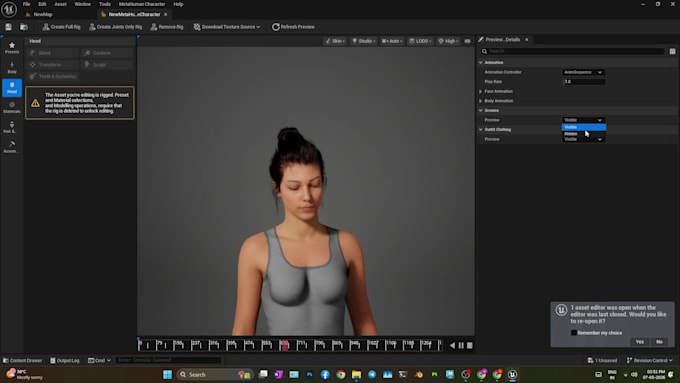Click Yes to re-open asset editor
Image resolution: width=680 pixels, height=383 pixels.
click(x=640, y=342)
